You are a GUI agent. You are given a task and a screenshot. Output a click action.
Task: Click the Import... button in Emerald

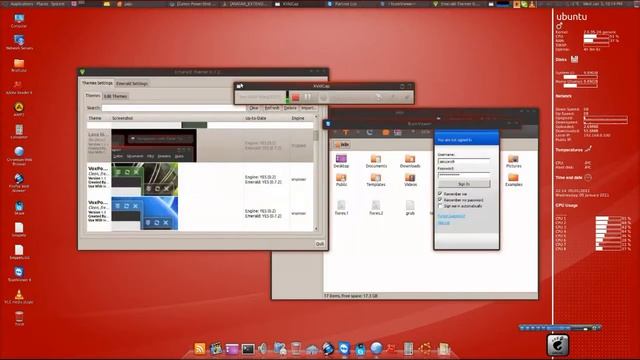(x=308, y=108)
